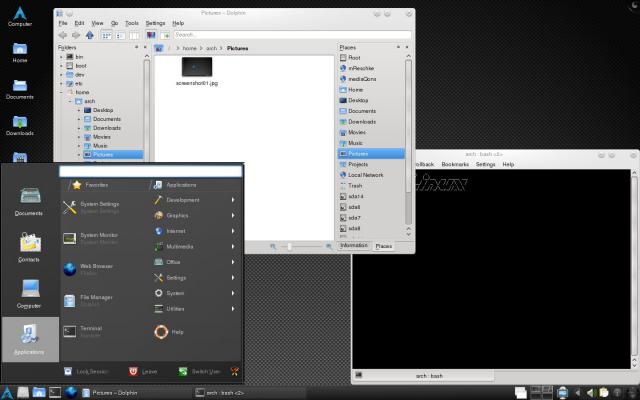This screenshot has width=640, height=400.
Task: Launch File Manager from Favorites
Action: tap(88, 300)
